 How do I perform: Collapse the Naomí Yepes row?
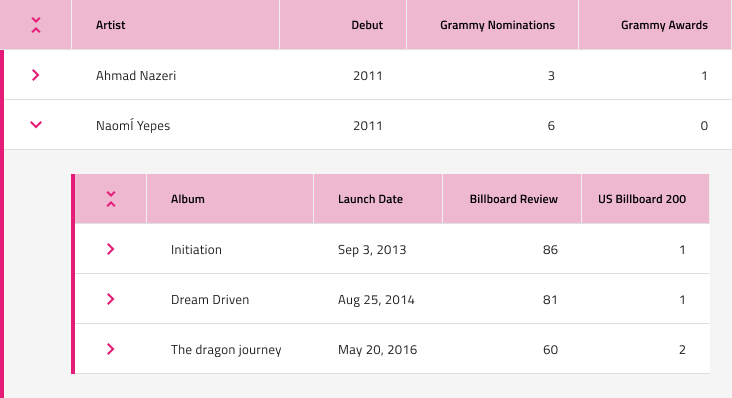(36, 125)
